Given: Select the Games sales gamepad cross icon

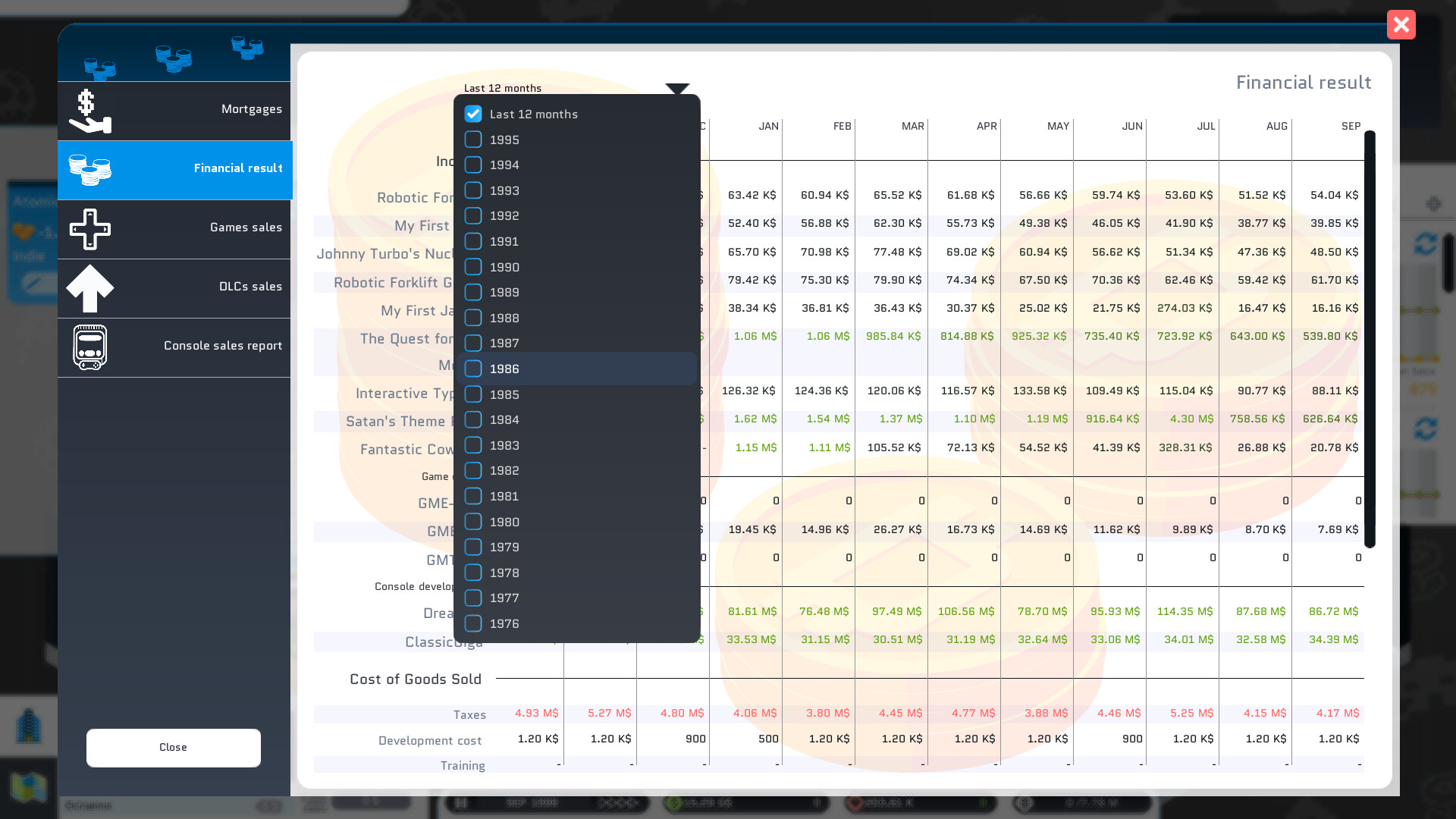Looking at the screenshot, I should [89, 228].
